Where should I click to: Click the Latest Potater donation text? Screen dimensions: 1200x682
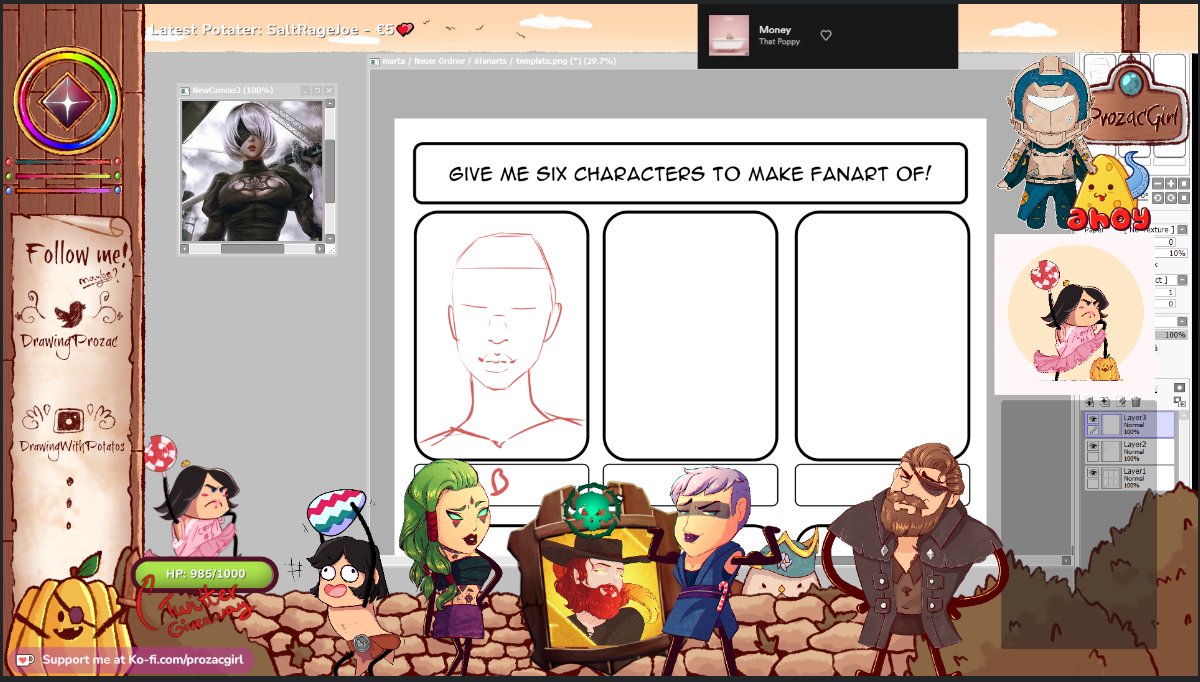click(273, 30)
